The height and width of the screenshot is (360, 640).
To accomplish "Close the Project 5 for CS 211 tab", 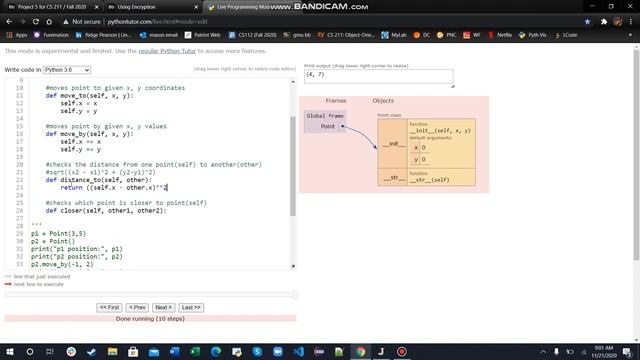I will [x=96, y=7].
